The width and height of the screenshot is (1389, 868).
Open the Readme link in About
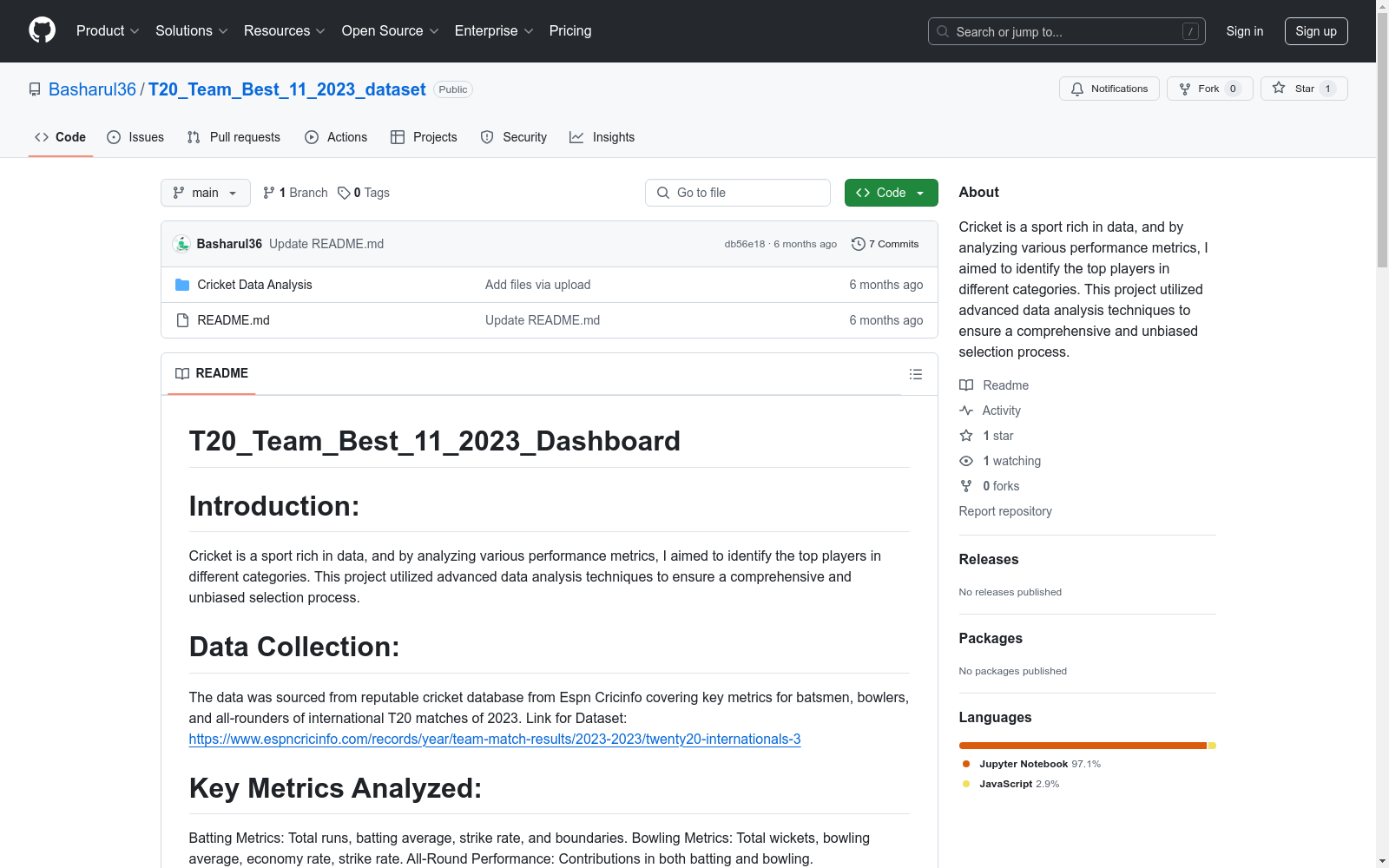[x=1005, y=385]
